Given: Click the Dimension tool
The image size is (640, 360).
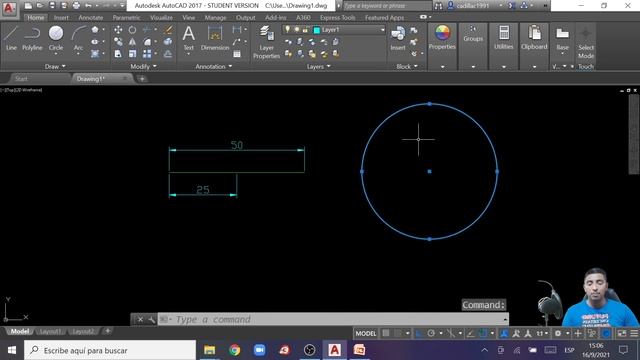Looking at the screenshot, I should (x=215, y=38).
